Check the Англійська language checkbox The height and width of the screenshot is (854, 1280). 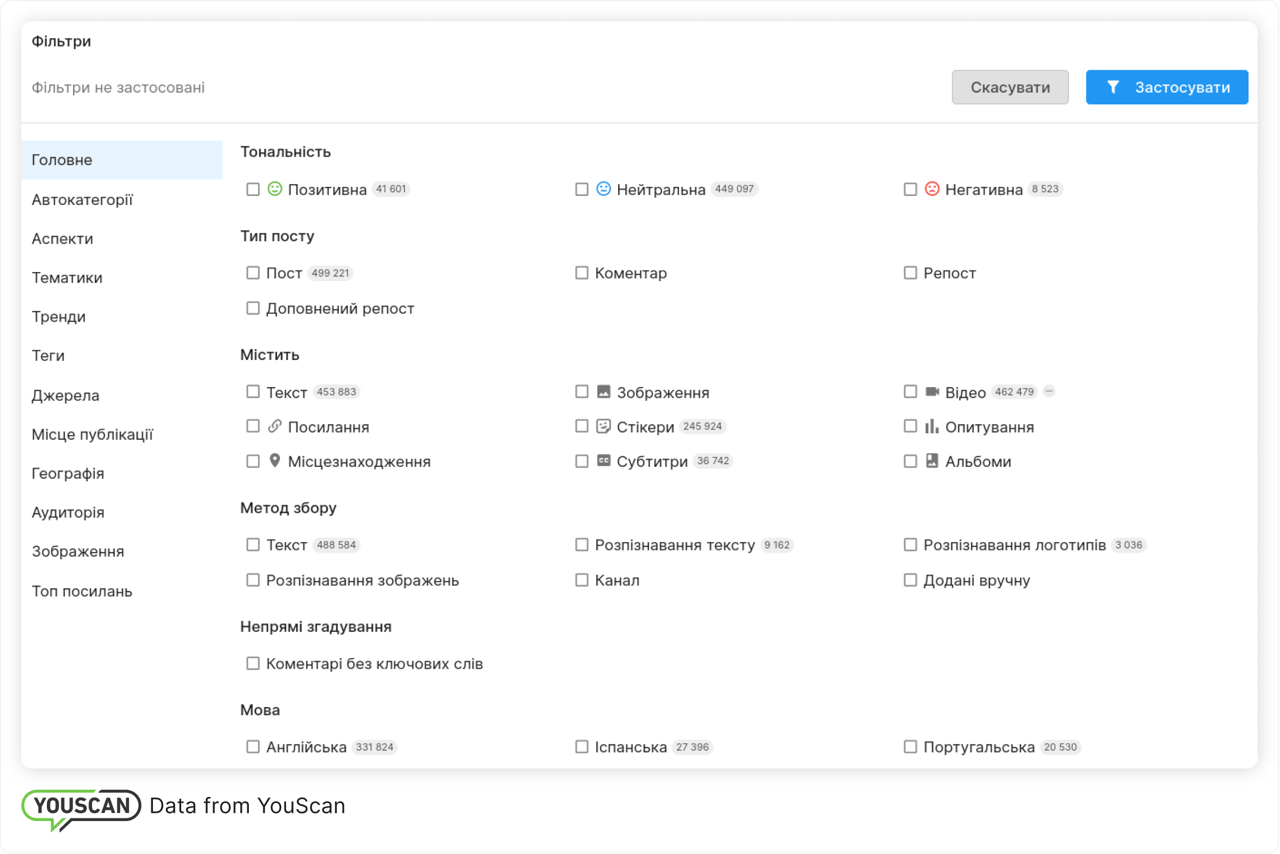(253, 747)
